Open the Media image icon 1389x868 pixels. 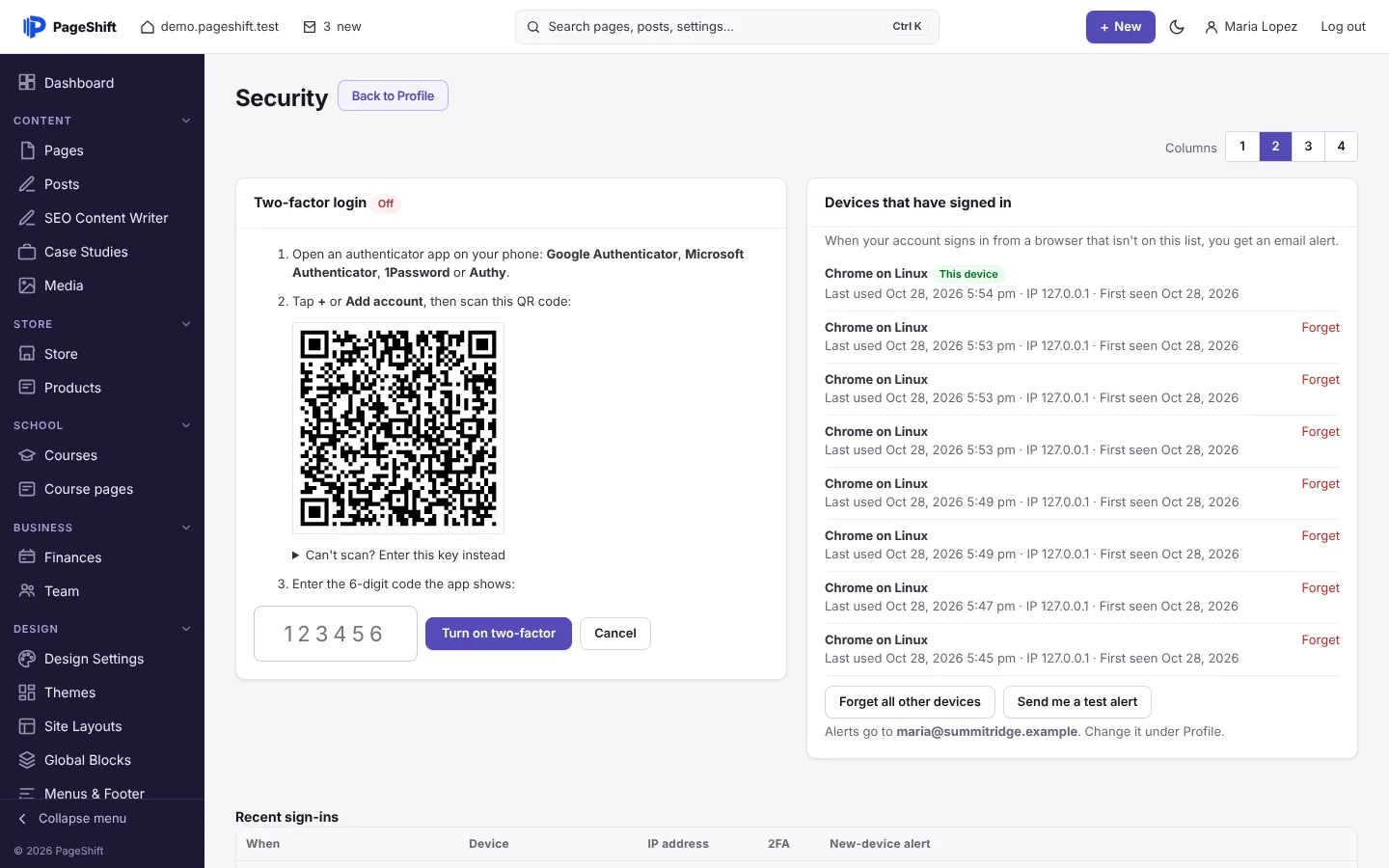tap(27, 285)
